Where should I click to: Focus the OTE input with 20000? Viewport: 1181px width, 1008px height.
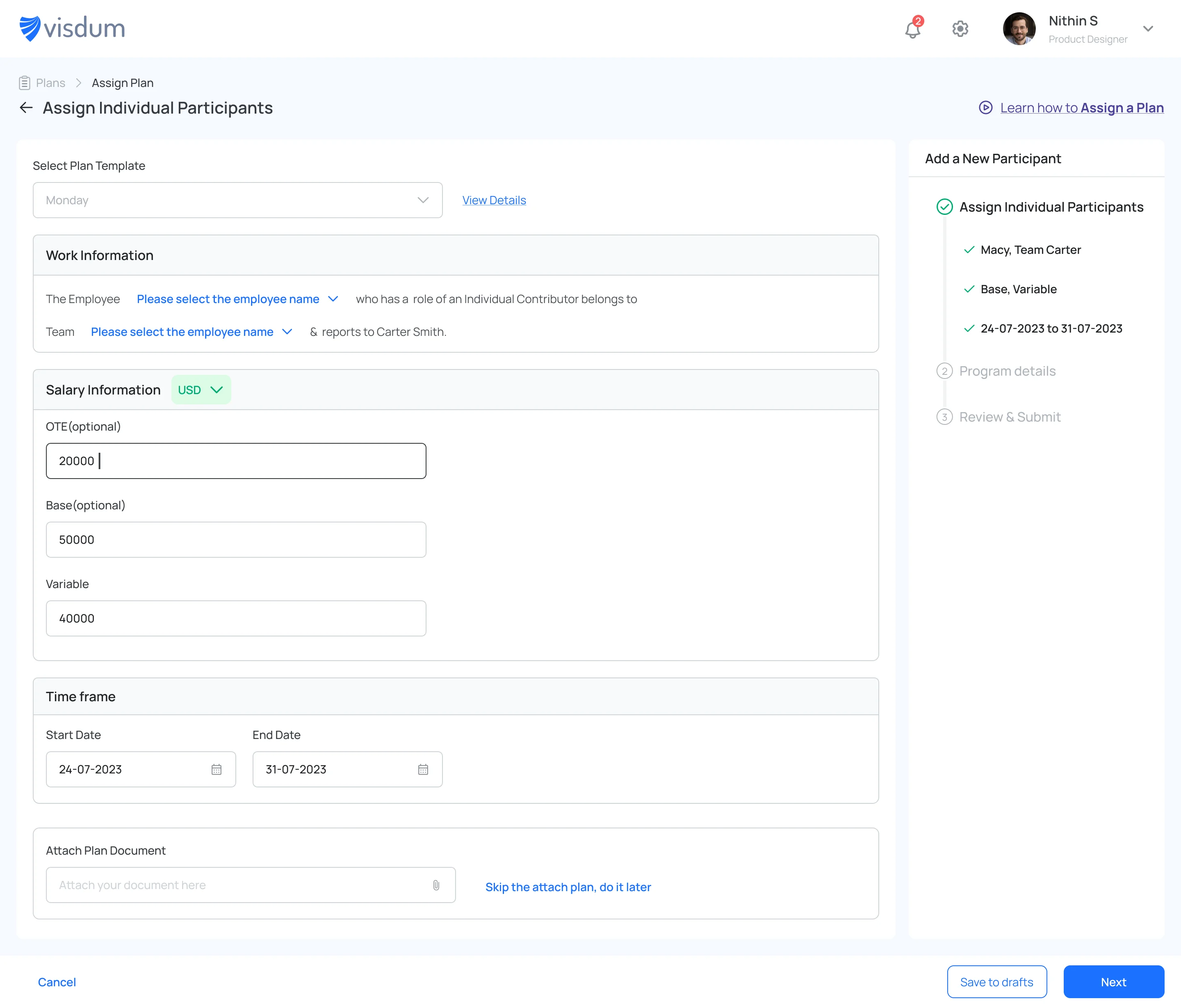(236, 461)
